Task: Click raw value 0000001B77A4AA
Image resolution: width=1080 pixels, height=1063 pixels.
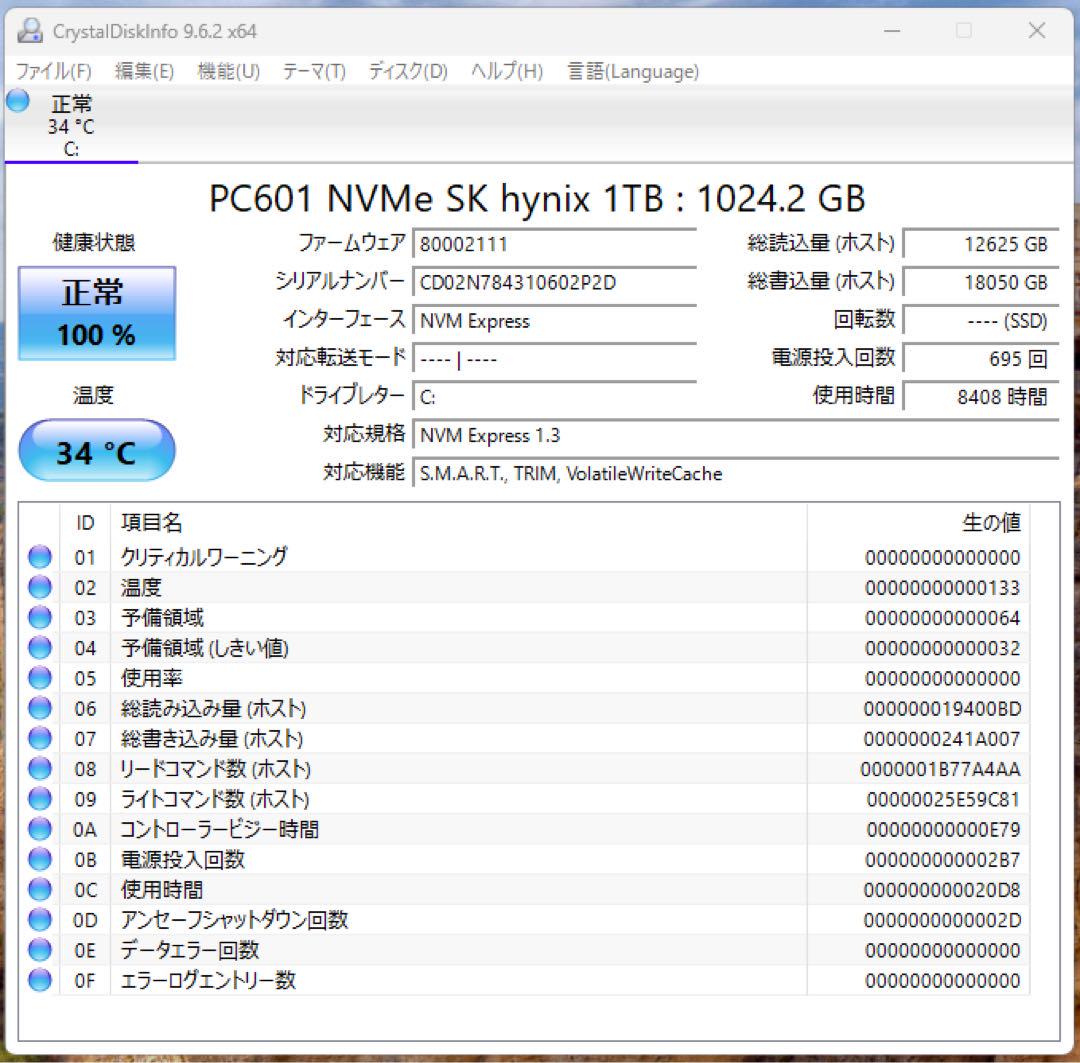Action: tap(941, 769)
